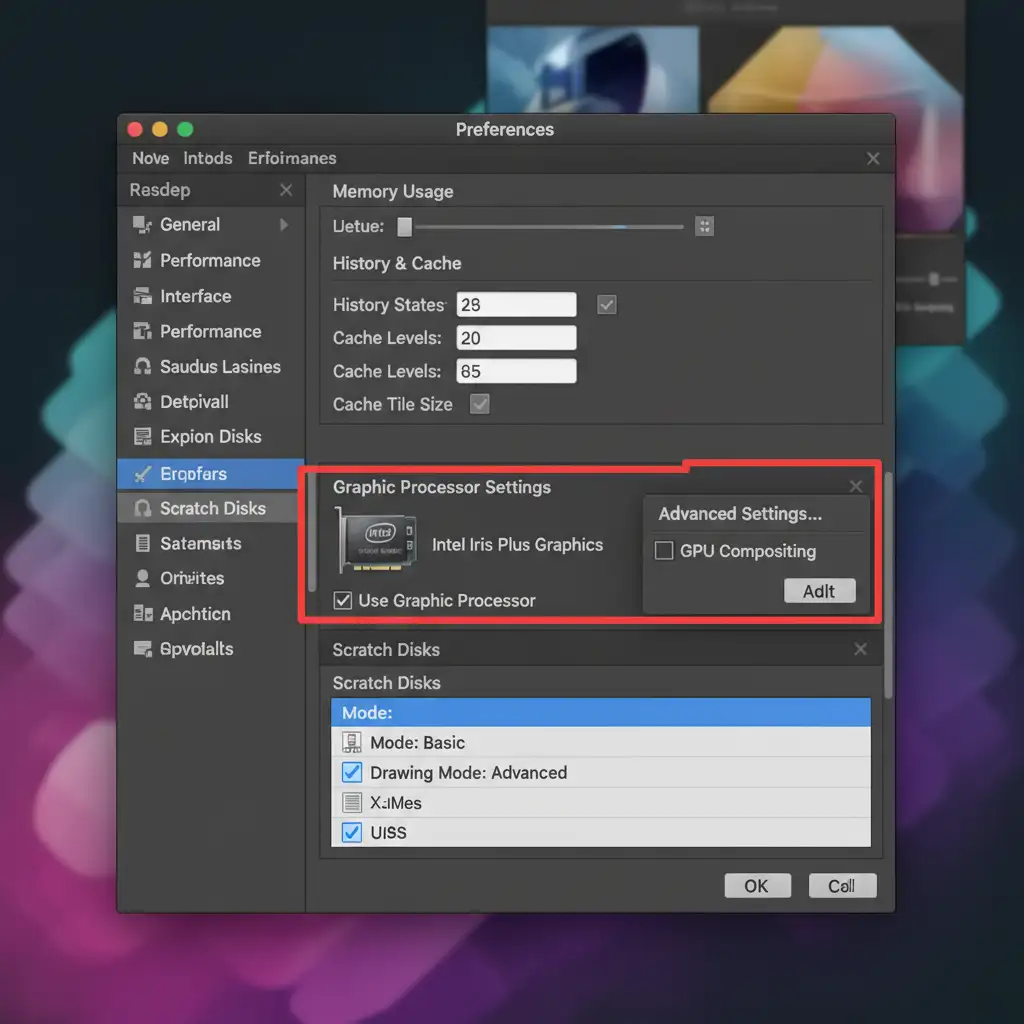Click the icon at memory slider's right end
The image size is (1024, 1024).
tap(704, 226)
